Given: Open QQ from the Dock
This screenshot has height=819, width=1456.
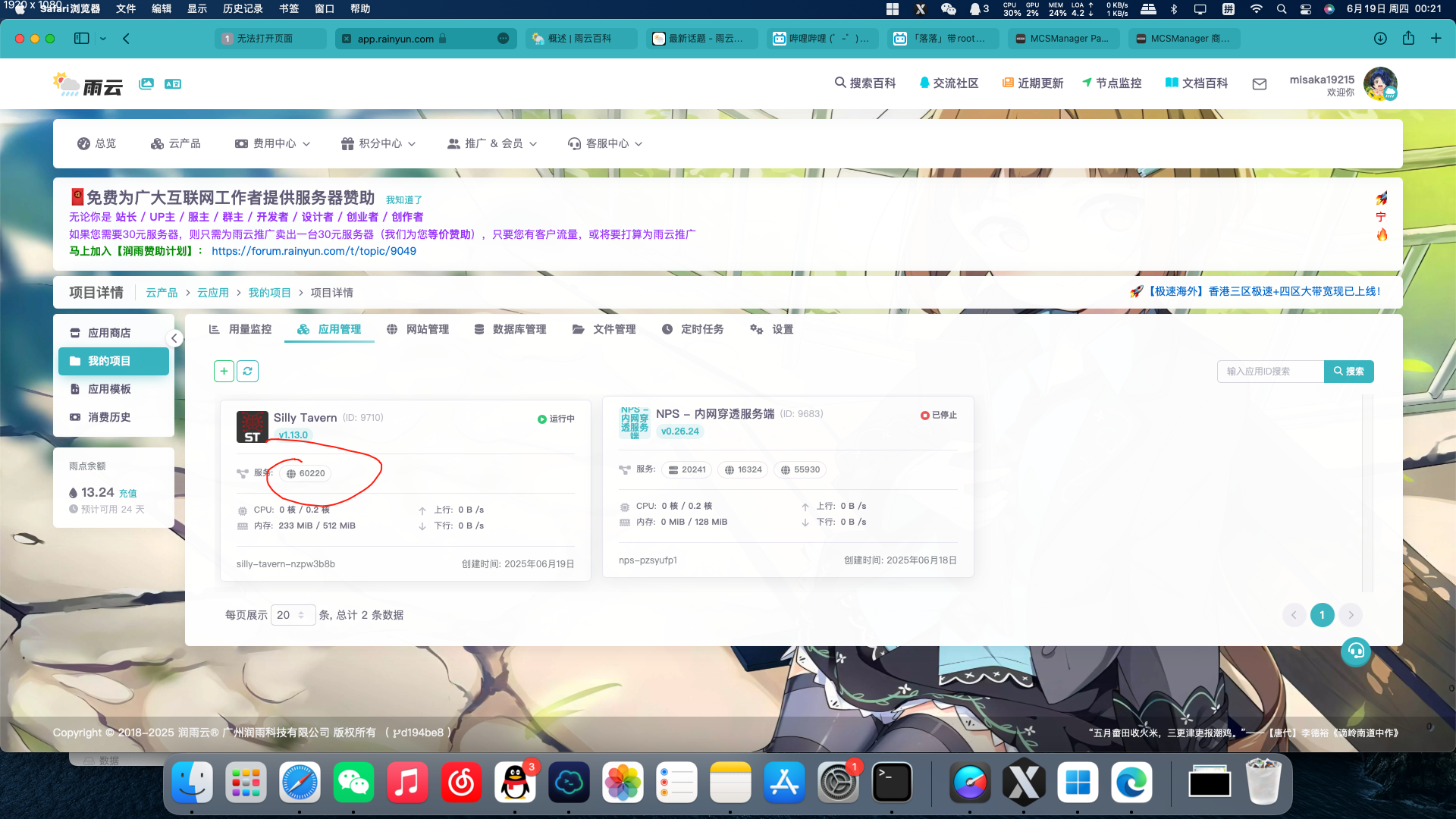Looking at the screenshot, I should tap(516, 783).
